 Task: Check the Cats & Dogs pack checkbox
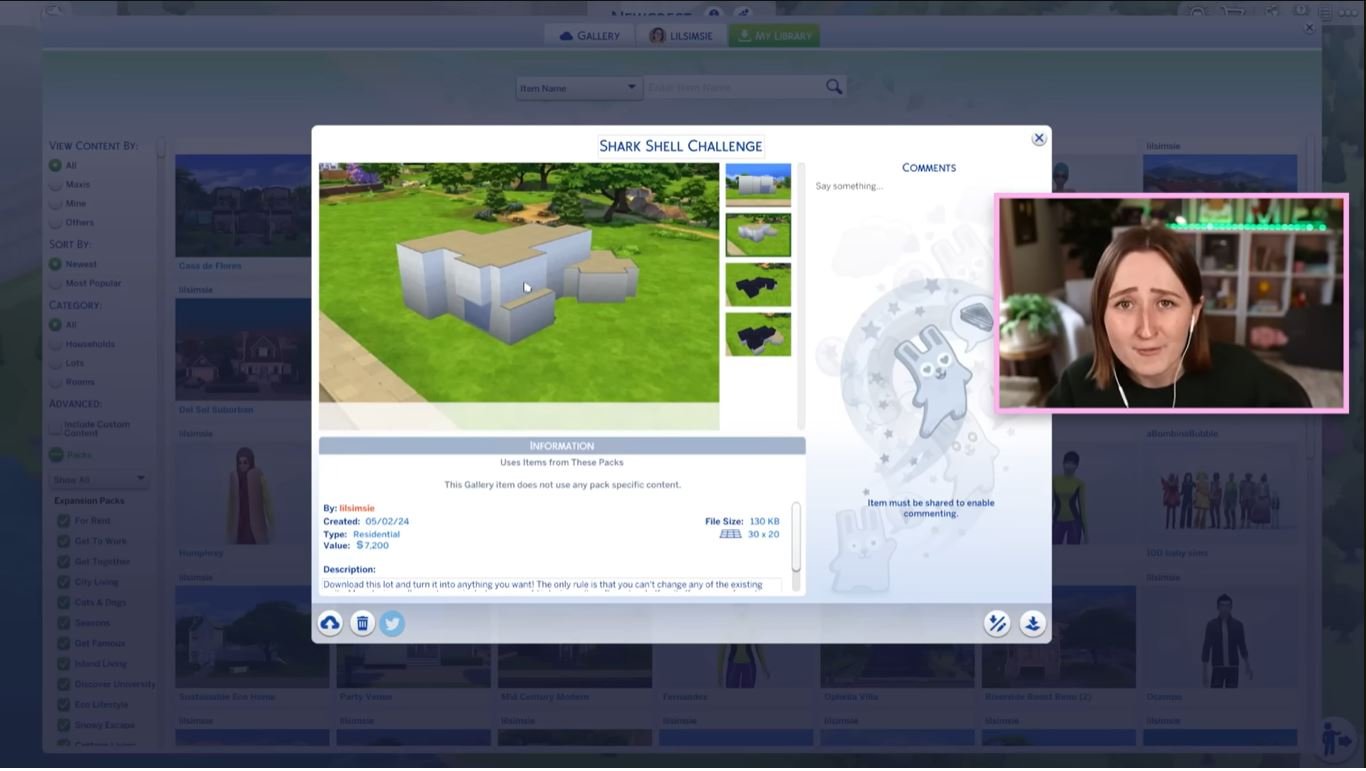point(63,602)
